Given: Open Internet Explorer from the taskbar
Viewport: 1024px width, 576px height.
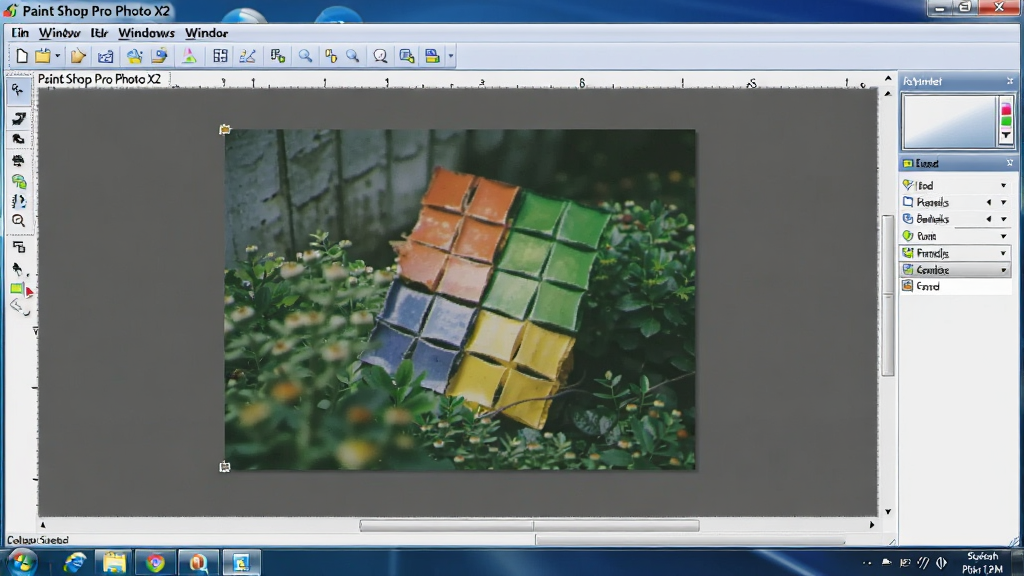Looking at the screenshot, I should [74, 562].
